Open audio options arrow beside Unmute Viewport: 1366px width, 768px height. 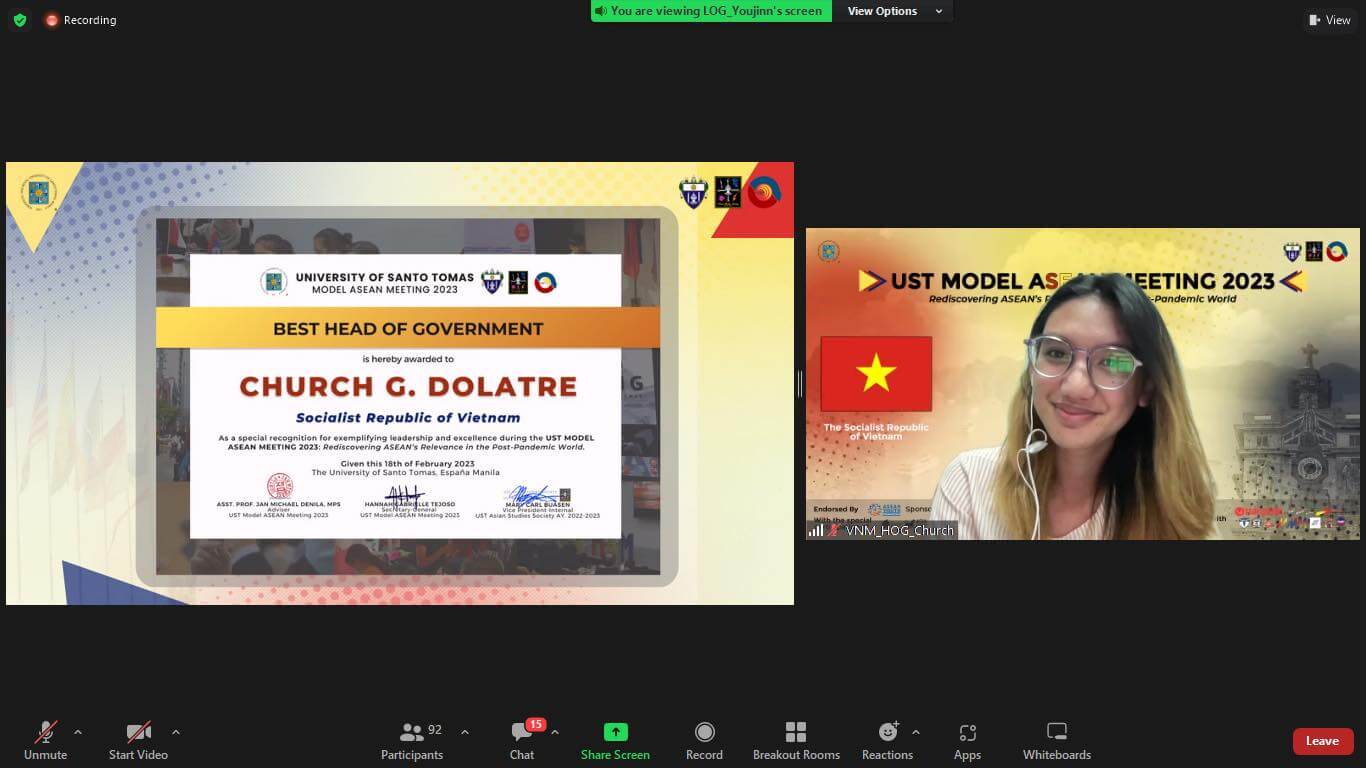click(78, 732)
